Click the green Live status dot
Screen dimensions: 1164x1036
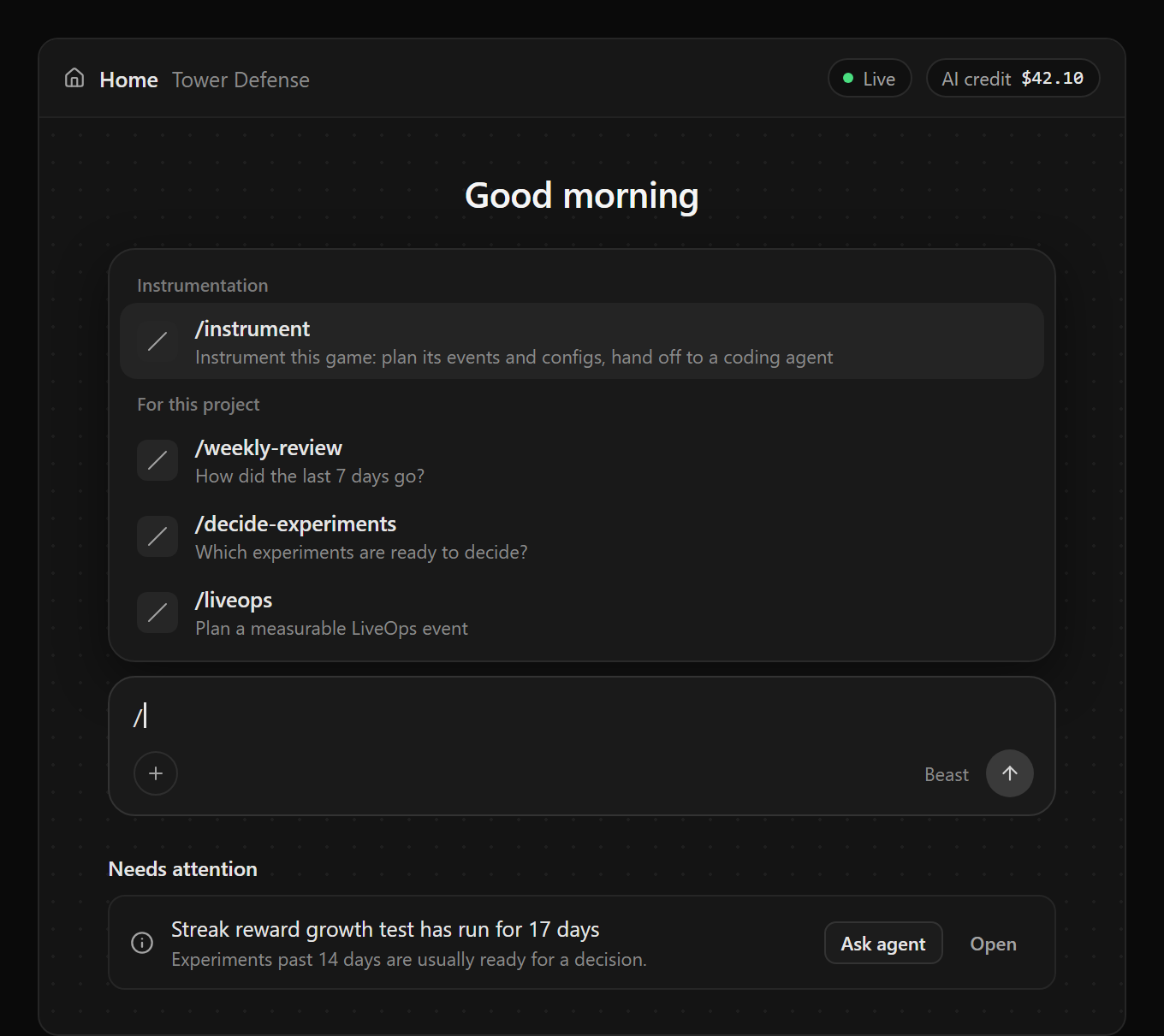point(848,79)
